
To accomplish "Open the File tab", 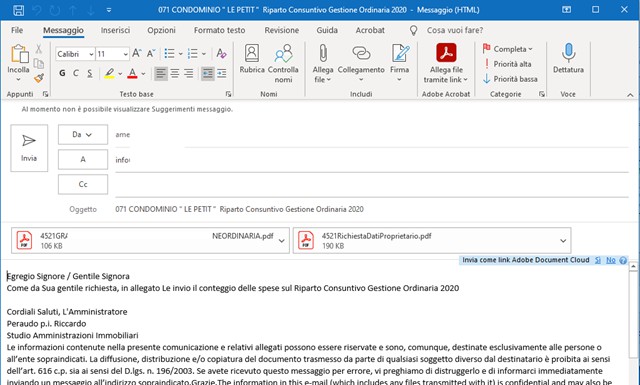I will (17, 30).
